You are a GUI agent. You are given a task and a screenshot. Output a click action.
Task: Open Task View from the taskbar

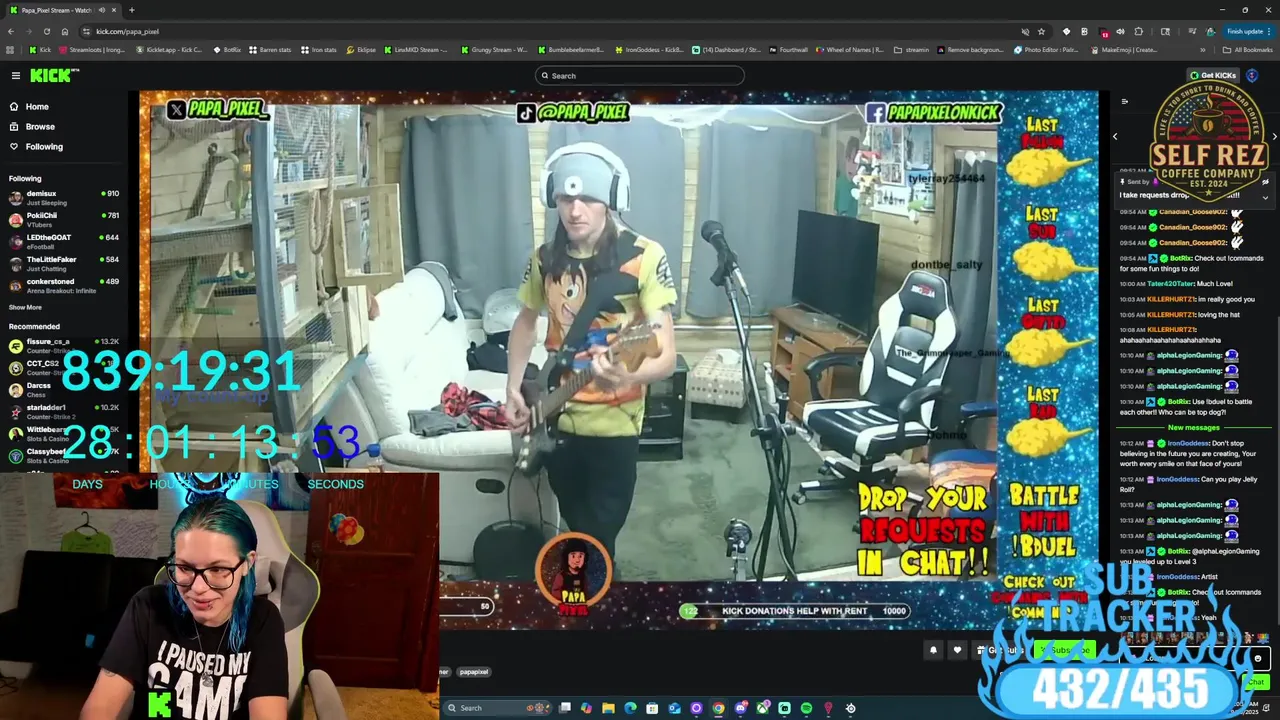point(564,708)
